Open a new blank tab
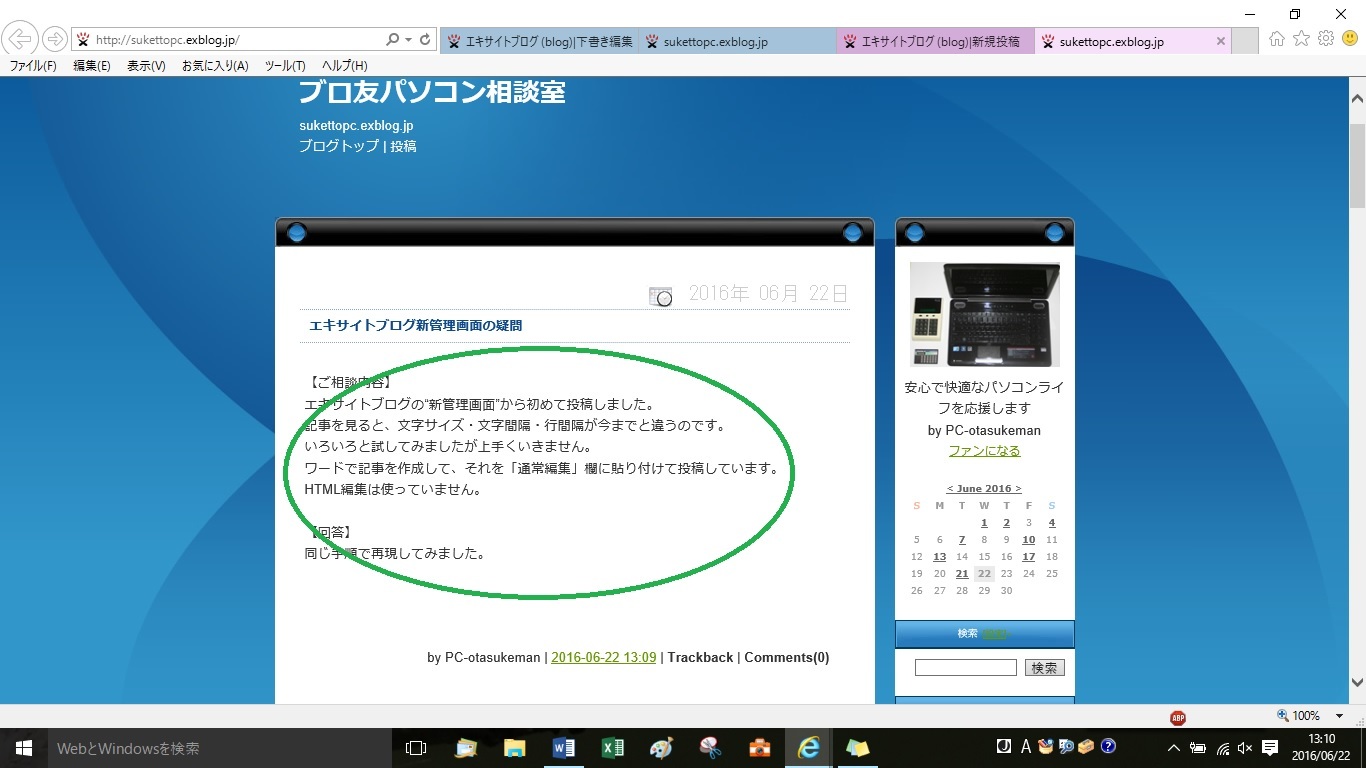Screen dimensions: 1366x768 pos(1245,41)
